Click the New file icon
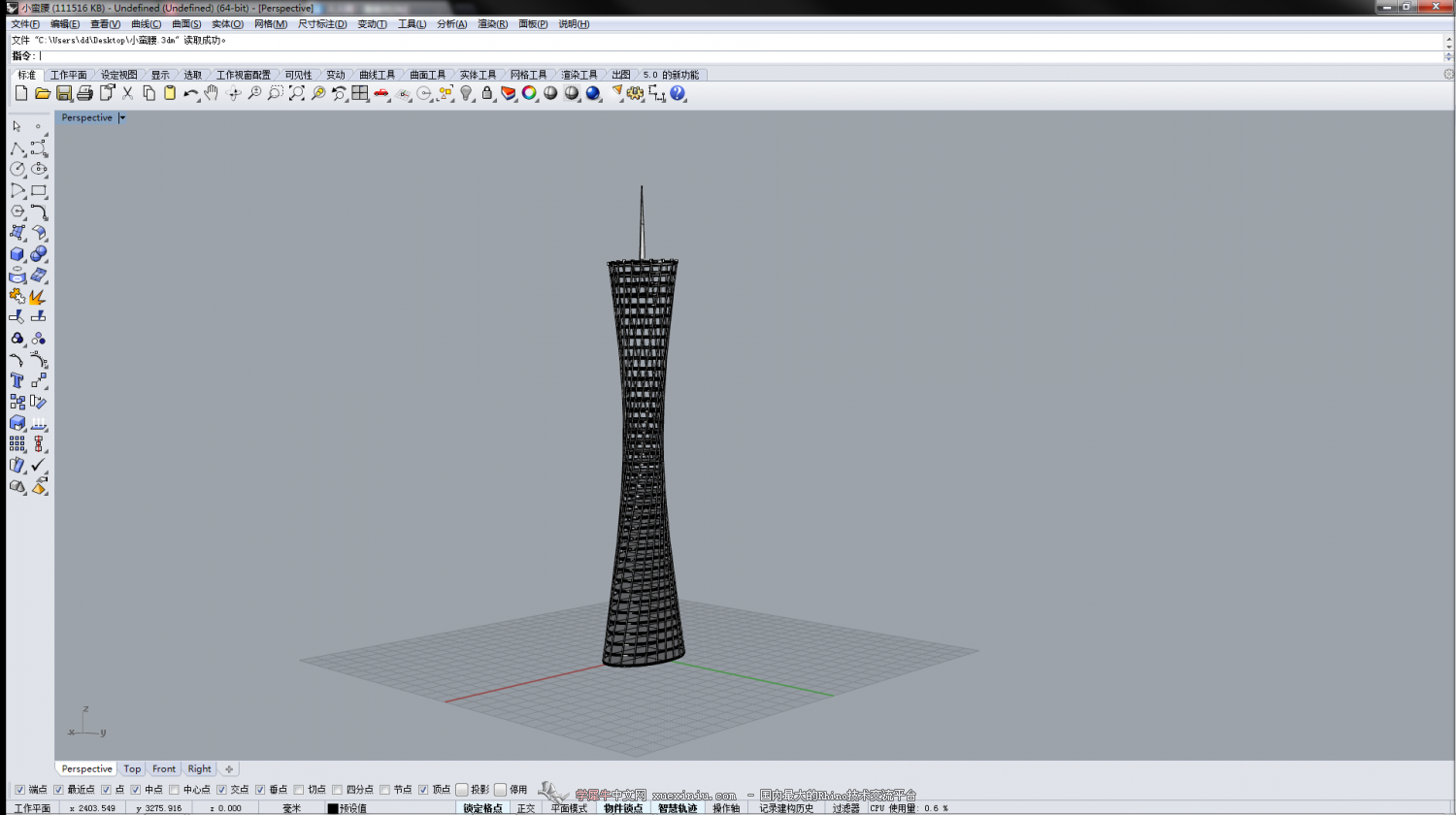1456x815 pixels. point(21,93)
